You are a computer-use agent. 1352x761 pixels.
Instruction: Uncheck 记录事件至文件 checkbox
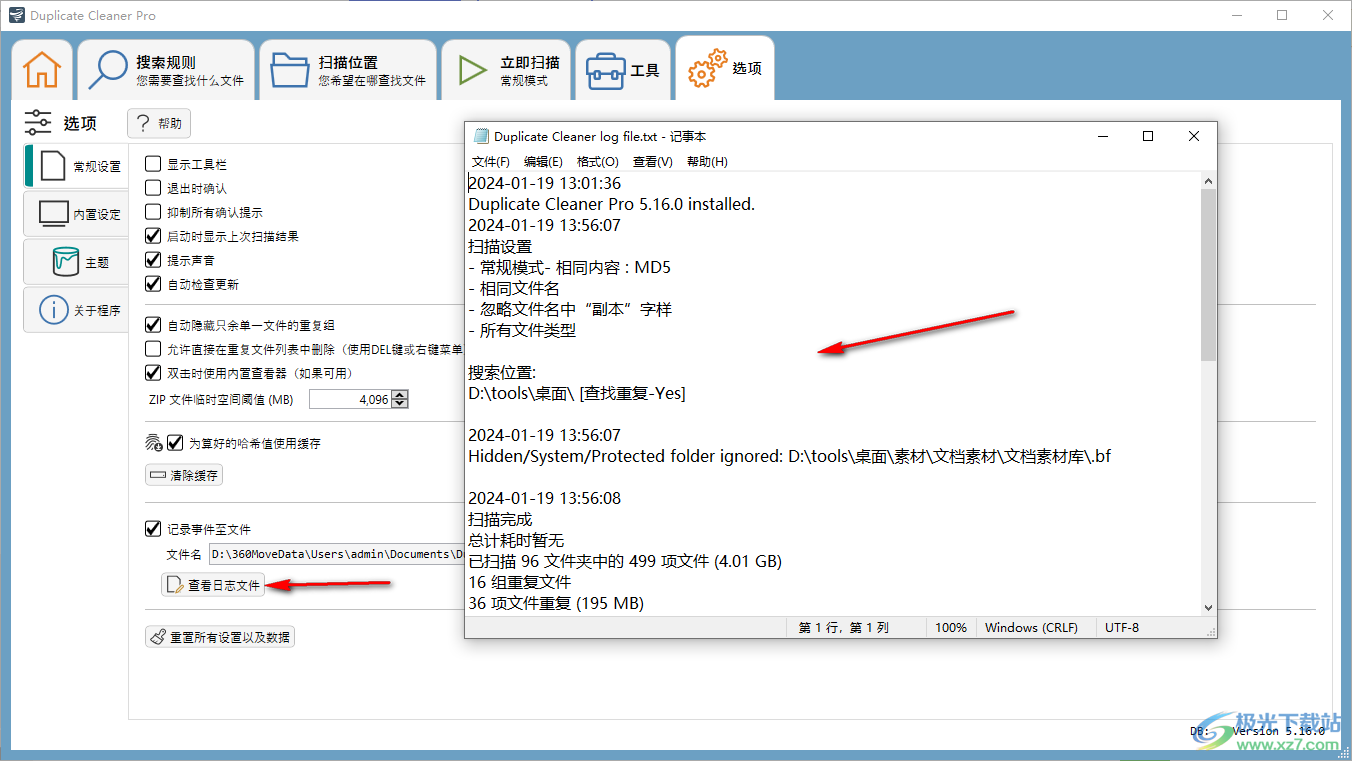pos(153,529)
